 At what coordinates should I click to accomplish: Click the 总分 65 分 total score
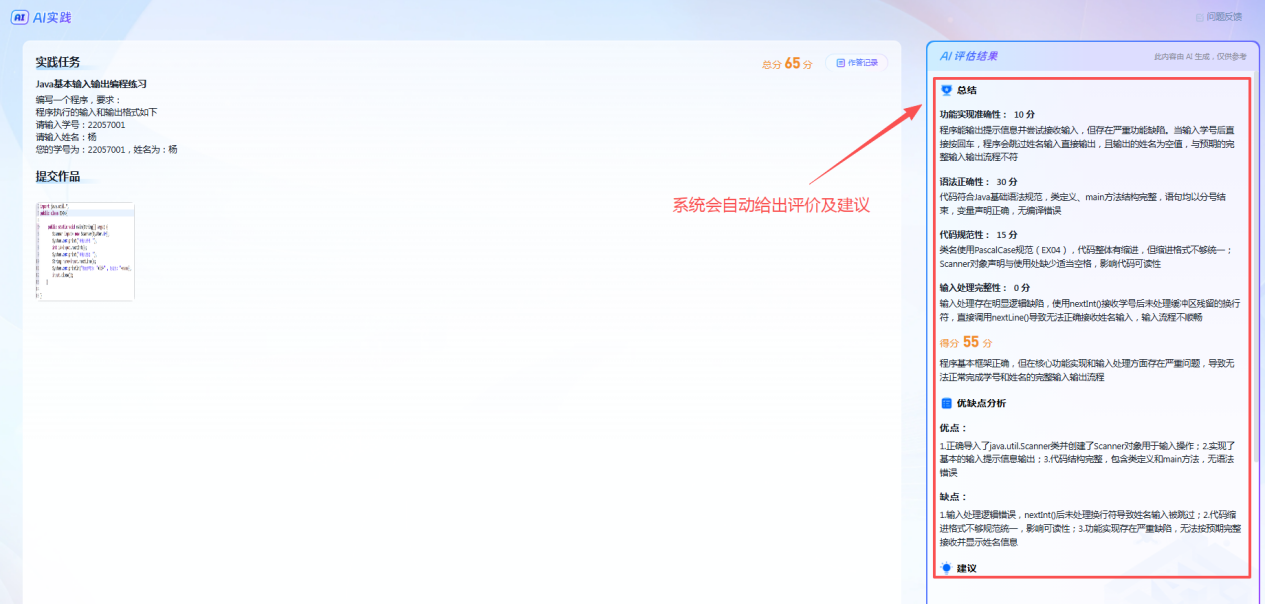click(787, 63)
